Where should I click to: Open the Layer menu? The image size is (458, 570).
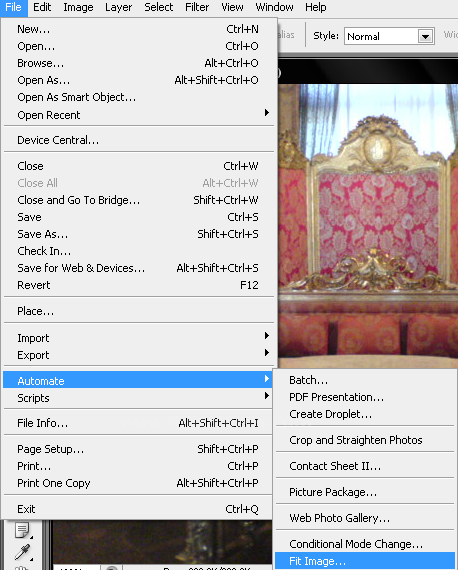point(118,7)
